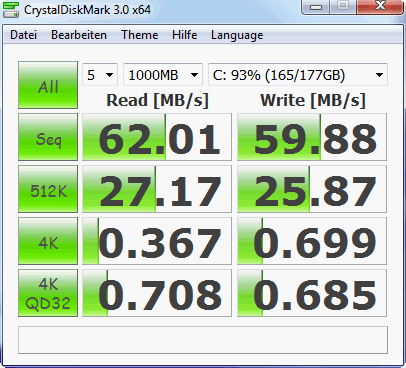Image resolution: width=406 pixels, height=368 pixels.
Task: Select the 4K read result 0.367
Action: click(x=157, y=241)
